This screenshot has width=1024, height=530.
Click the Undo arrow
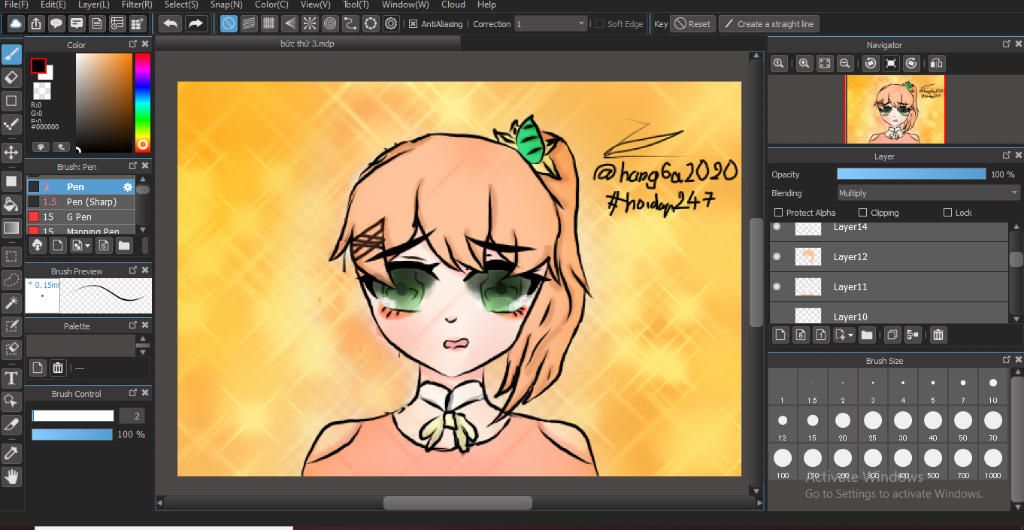pos(170,24)
